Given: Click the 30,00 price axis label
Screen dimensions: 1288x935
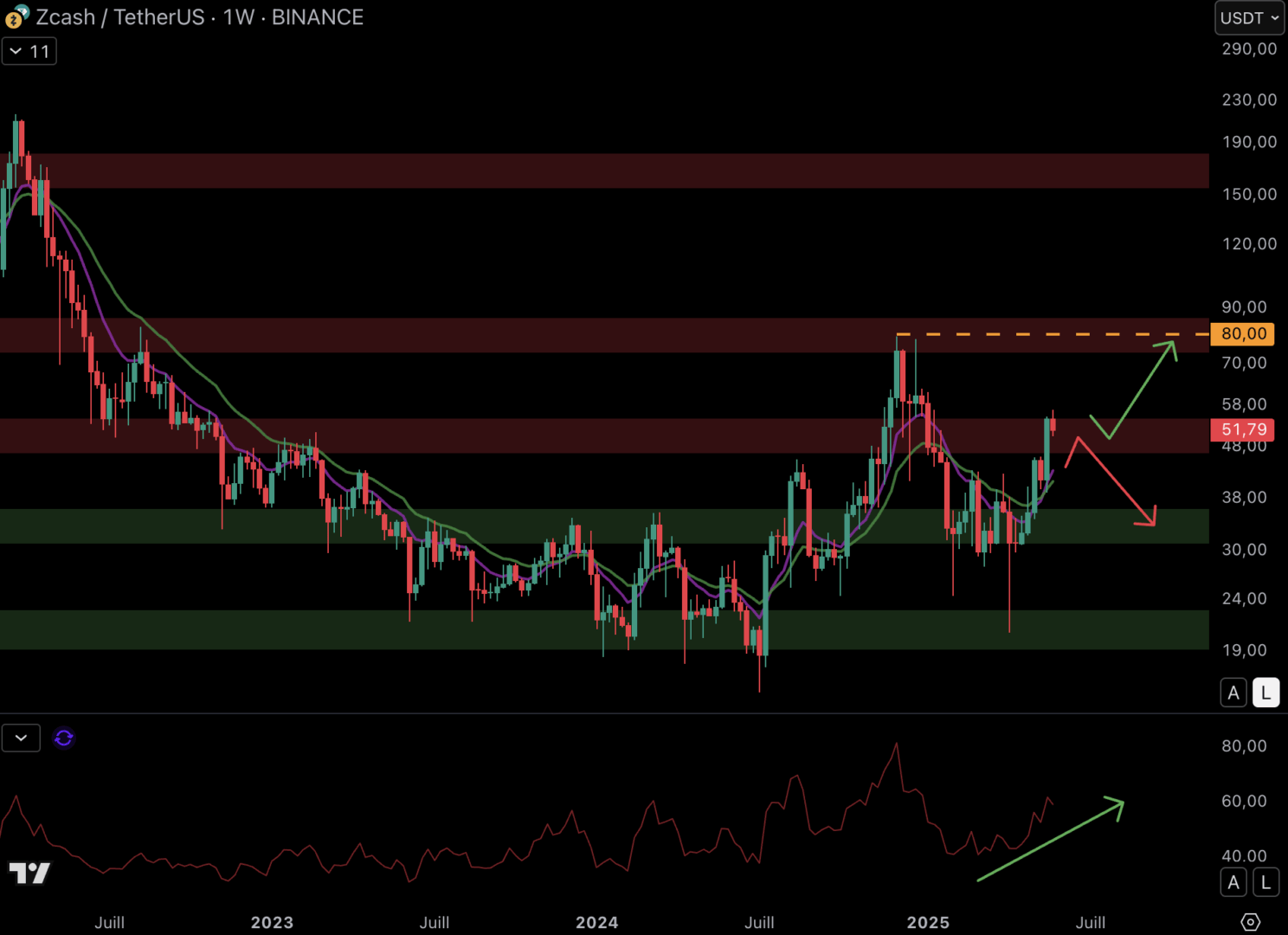Looking at the screenshot, I should 1244,550.
